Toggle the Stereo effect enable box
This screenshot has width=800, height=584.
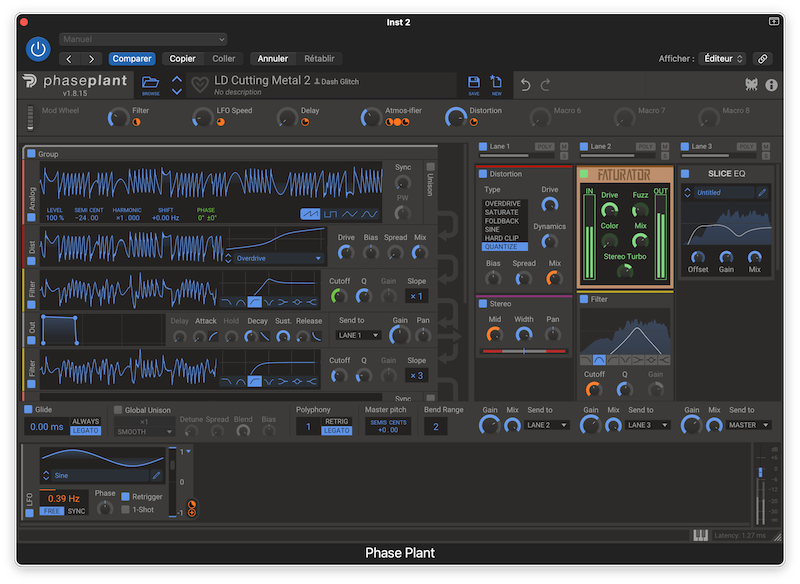click(482, 303)
